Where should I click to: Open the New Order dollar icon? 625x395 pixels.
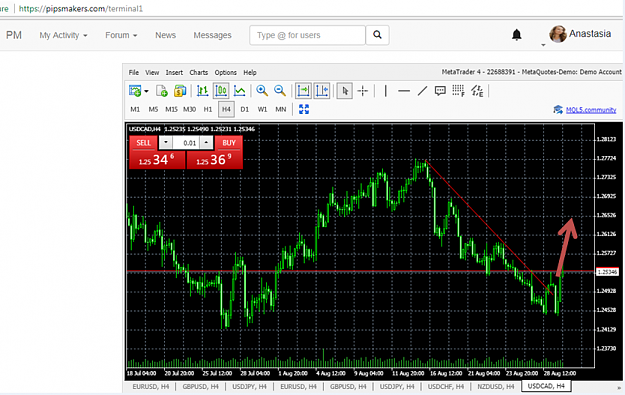pyautogui.click(x=180, y=91)
